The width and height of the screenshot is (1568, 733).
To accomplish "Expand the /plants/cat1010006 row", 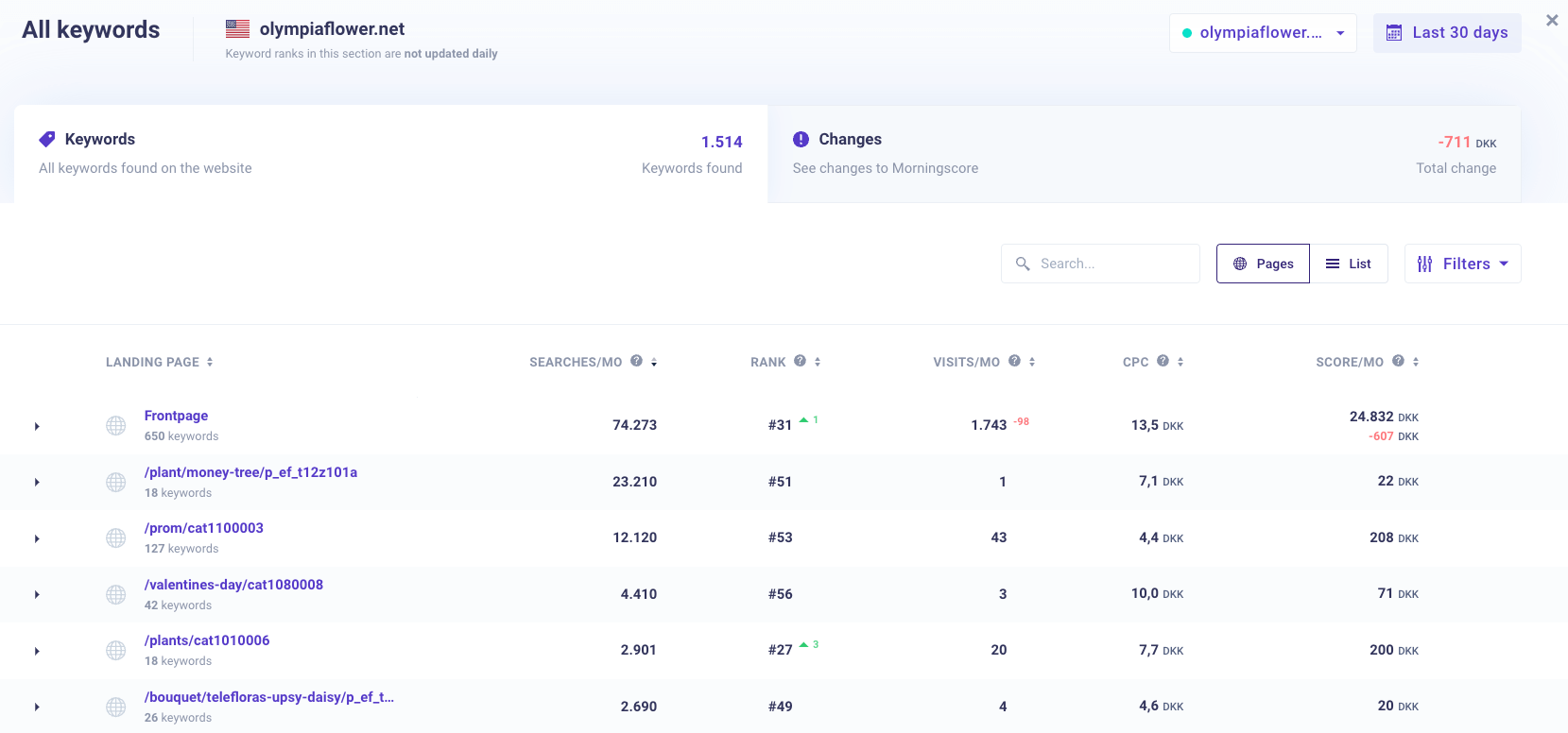I will pyautogui.click(x=37, y=652).
